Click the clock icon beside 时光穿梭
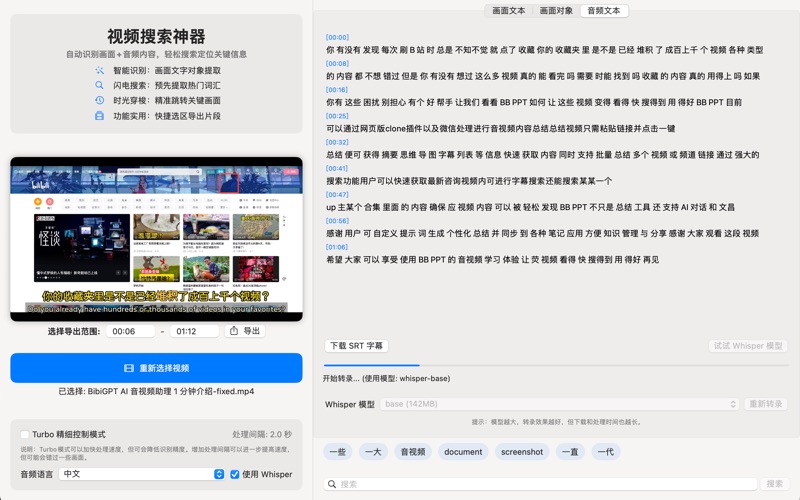This screenshot has height=500, width=800. pos(99,101)
